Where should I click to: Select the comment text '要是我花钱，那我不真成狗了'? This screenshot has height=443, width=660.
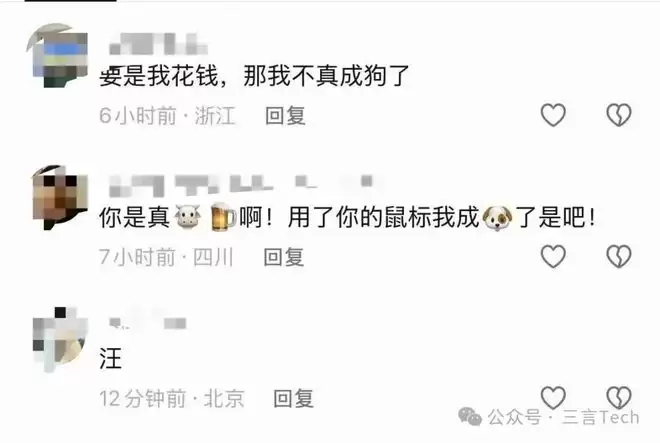(x=254, y=77)
